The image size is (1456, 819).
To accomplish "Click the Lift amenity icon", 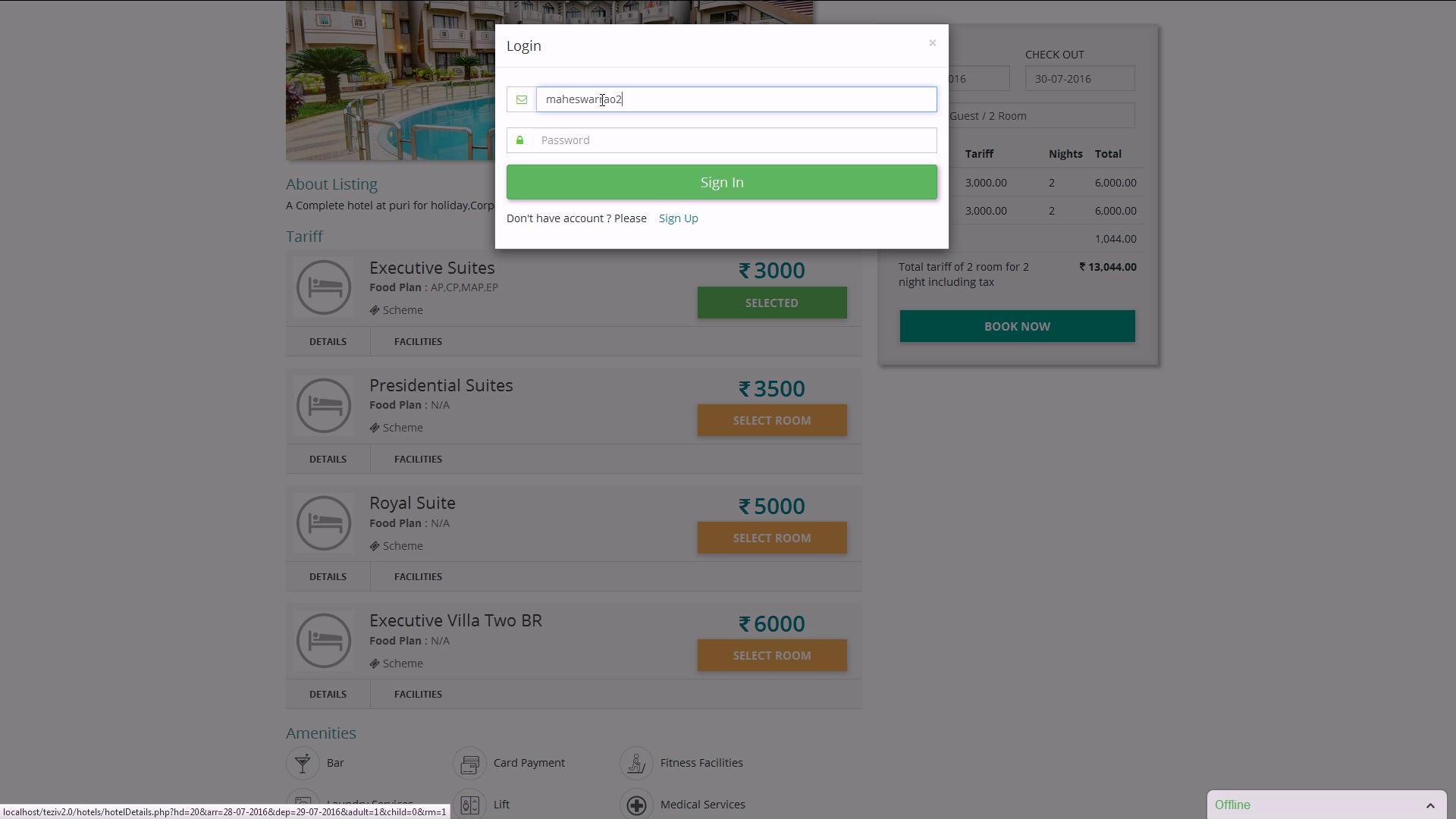I will coord(469,804).
